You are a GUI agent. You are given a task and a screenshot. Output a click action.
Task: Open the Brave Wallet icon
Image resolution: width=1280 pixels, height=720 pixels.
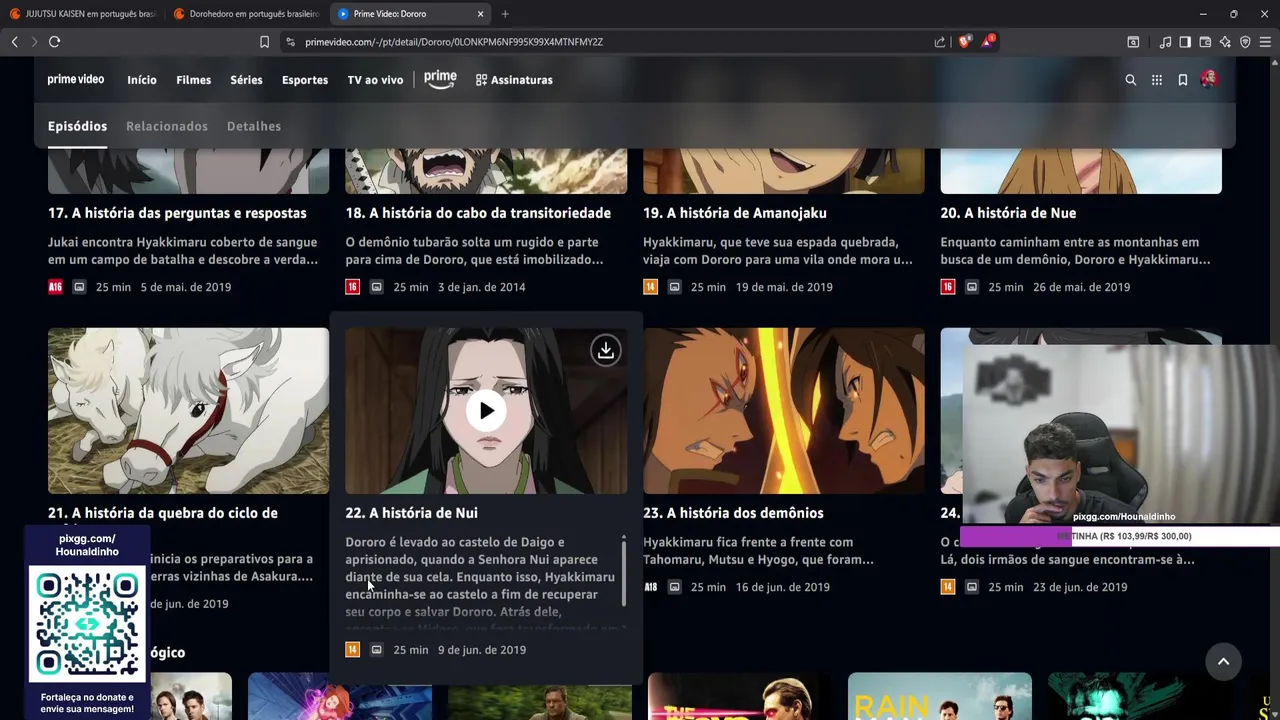[1205, 42]
